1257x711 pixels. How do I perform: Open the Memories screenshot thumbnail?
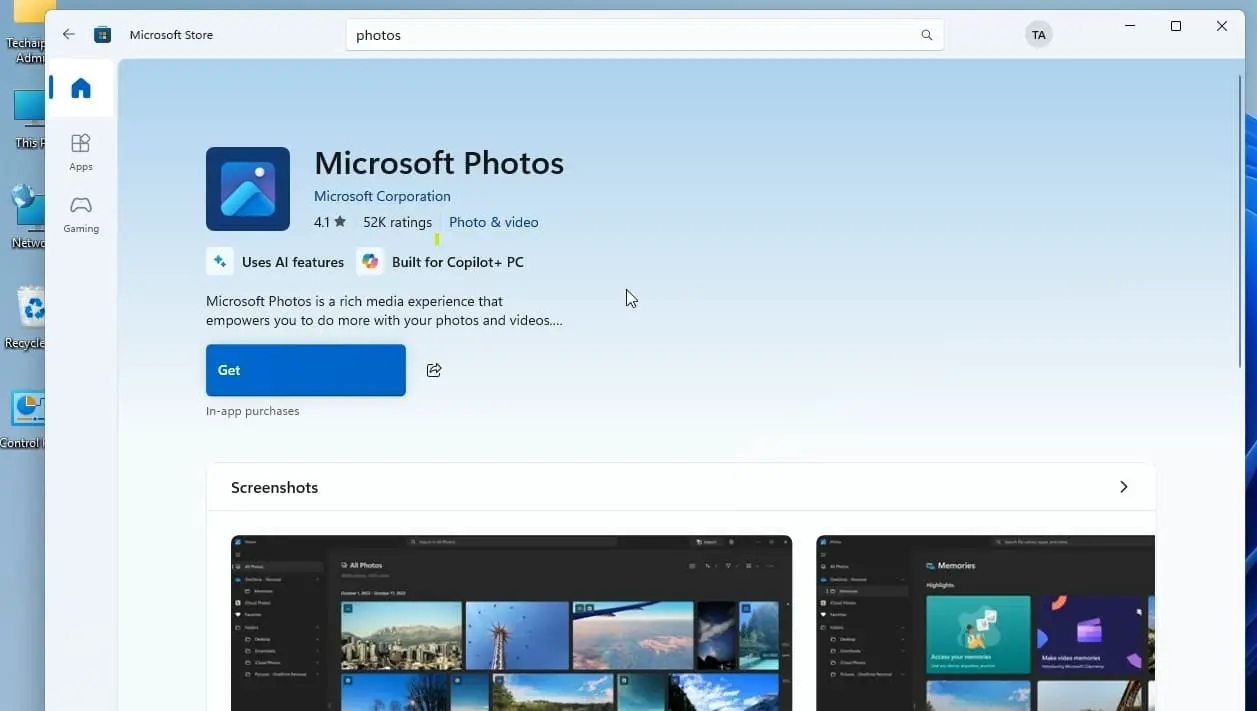click(x=985, y=623)
